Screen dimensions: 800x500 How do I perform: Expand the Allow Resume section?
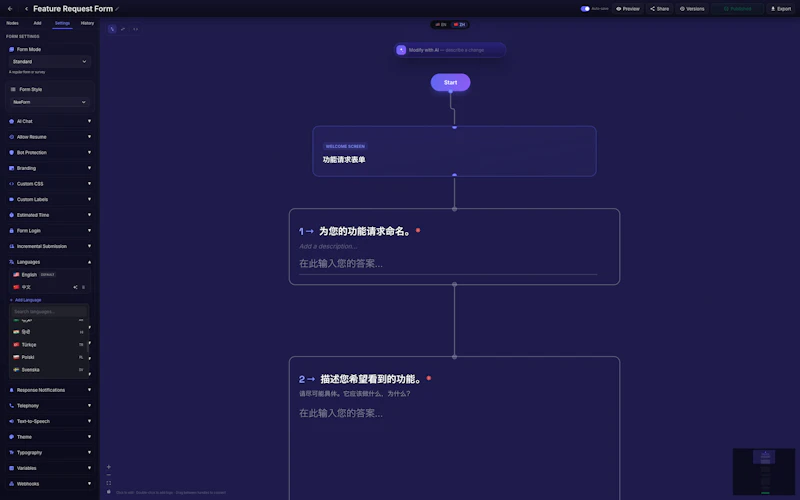point(49,137)
